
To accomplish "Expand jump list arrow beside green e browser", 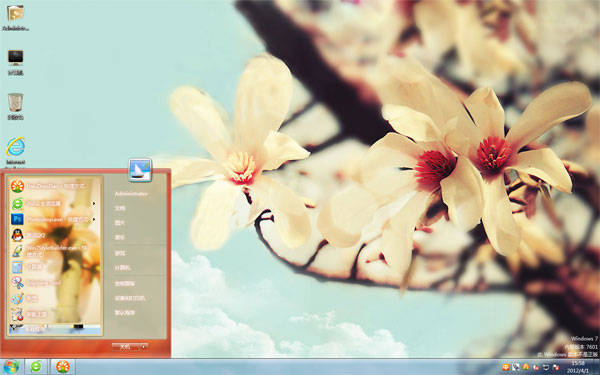I will point(94,203).
